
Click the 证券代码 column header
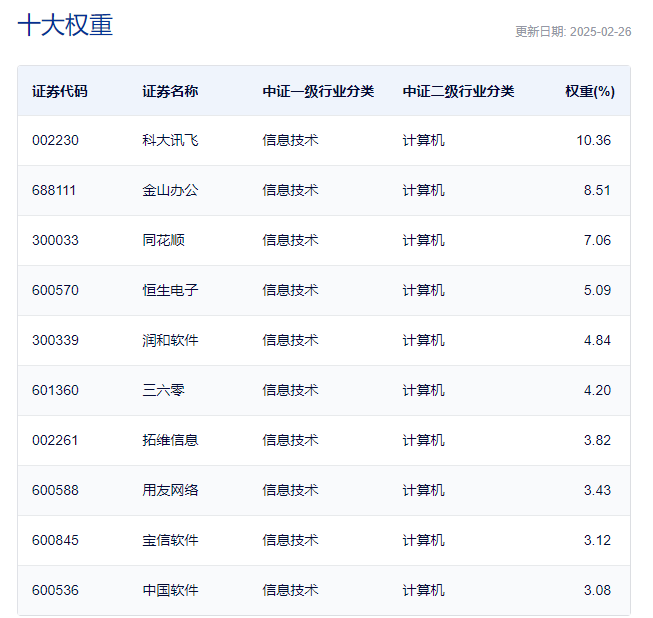tap(60, 91)
